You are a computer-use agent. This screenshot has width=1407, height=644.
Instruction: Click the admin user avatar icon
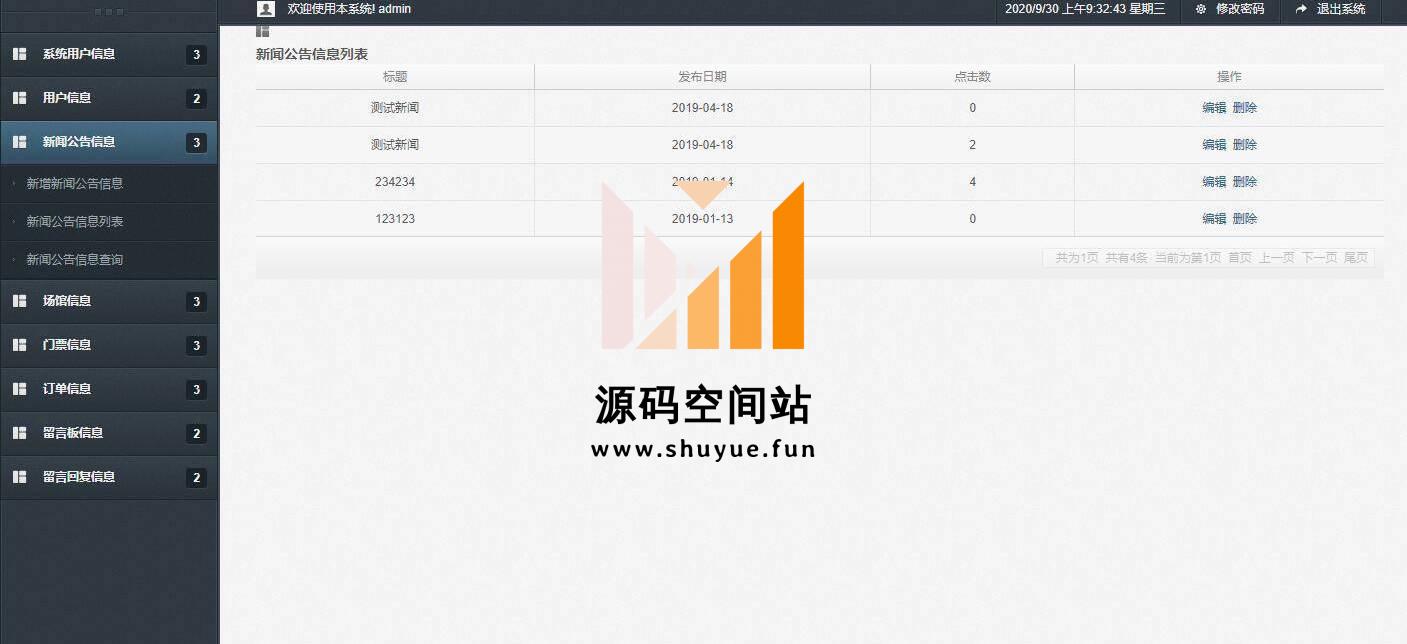[x=266, y=9]
